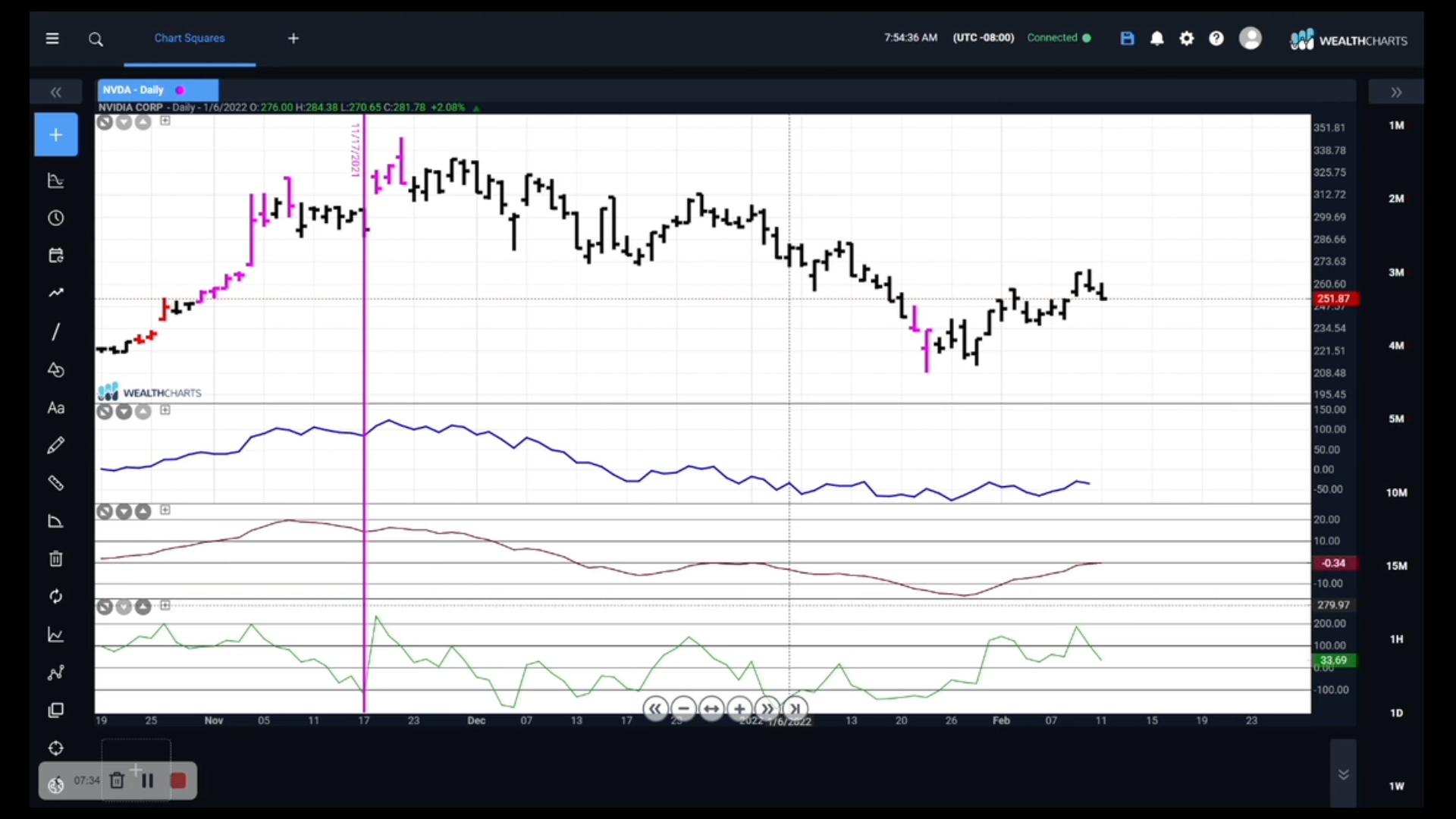Viewport: 1456px width, 819px height.
Task: Expand the price pane with plus box
Action: click(x=165, y=121)
